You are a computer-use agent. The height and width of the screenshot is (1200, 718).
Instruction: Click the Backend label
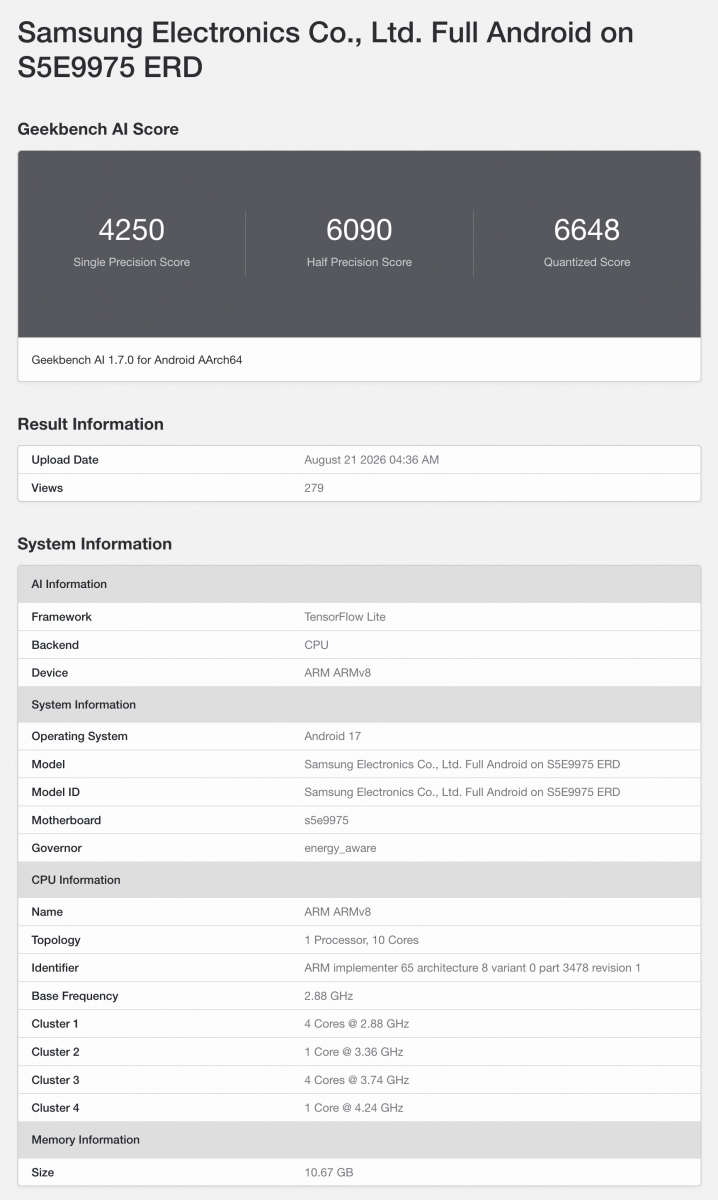[55, 645]
